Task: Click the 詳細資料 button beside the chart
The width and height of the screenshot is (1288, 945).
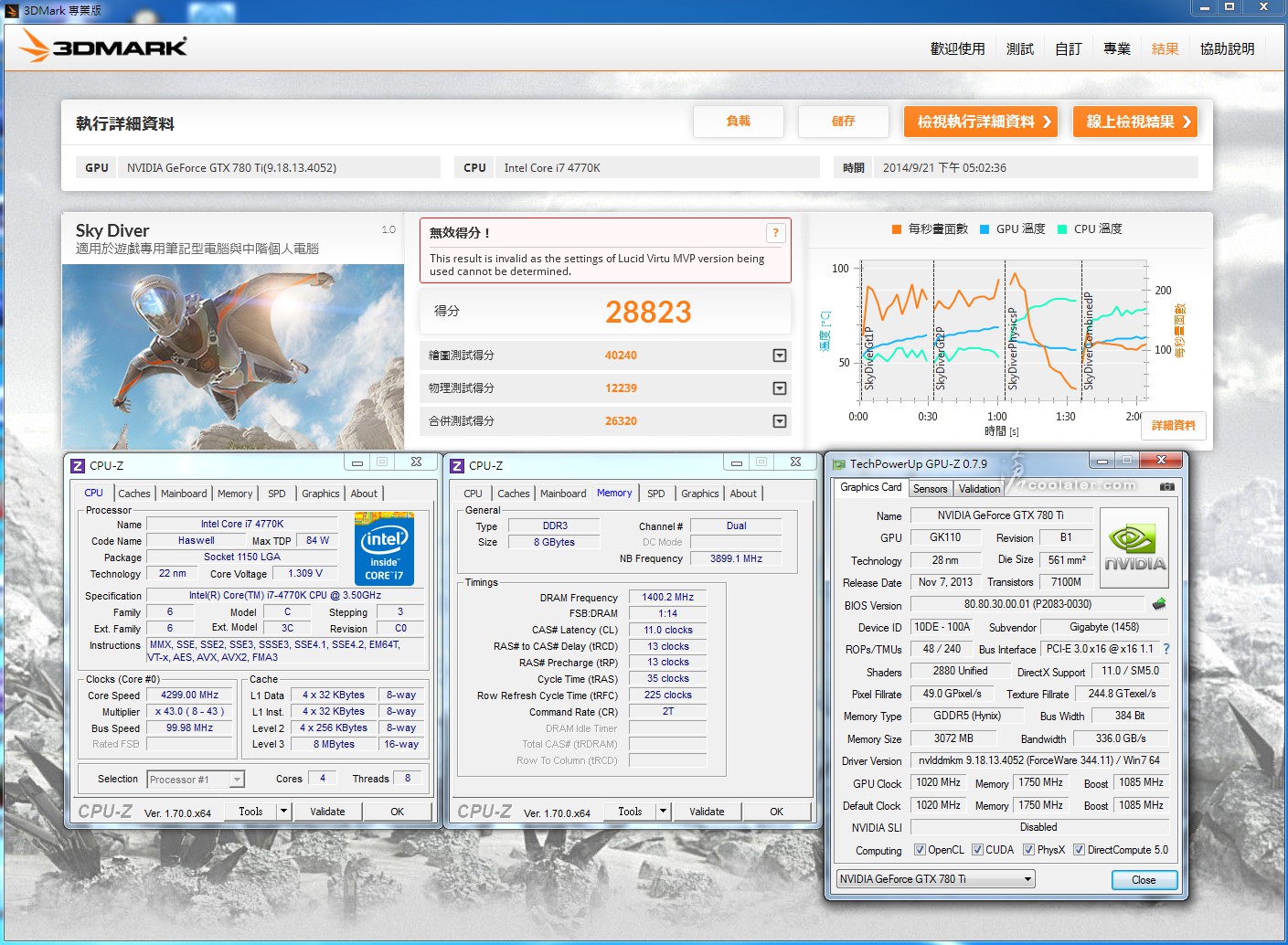Action: click(x=1174, y=426)
